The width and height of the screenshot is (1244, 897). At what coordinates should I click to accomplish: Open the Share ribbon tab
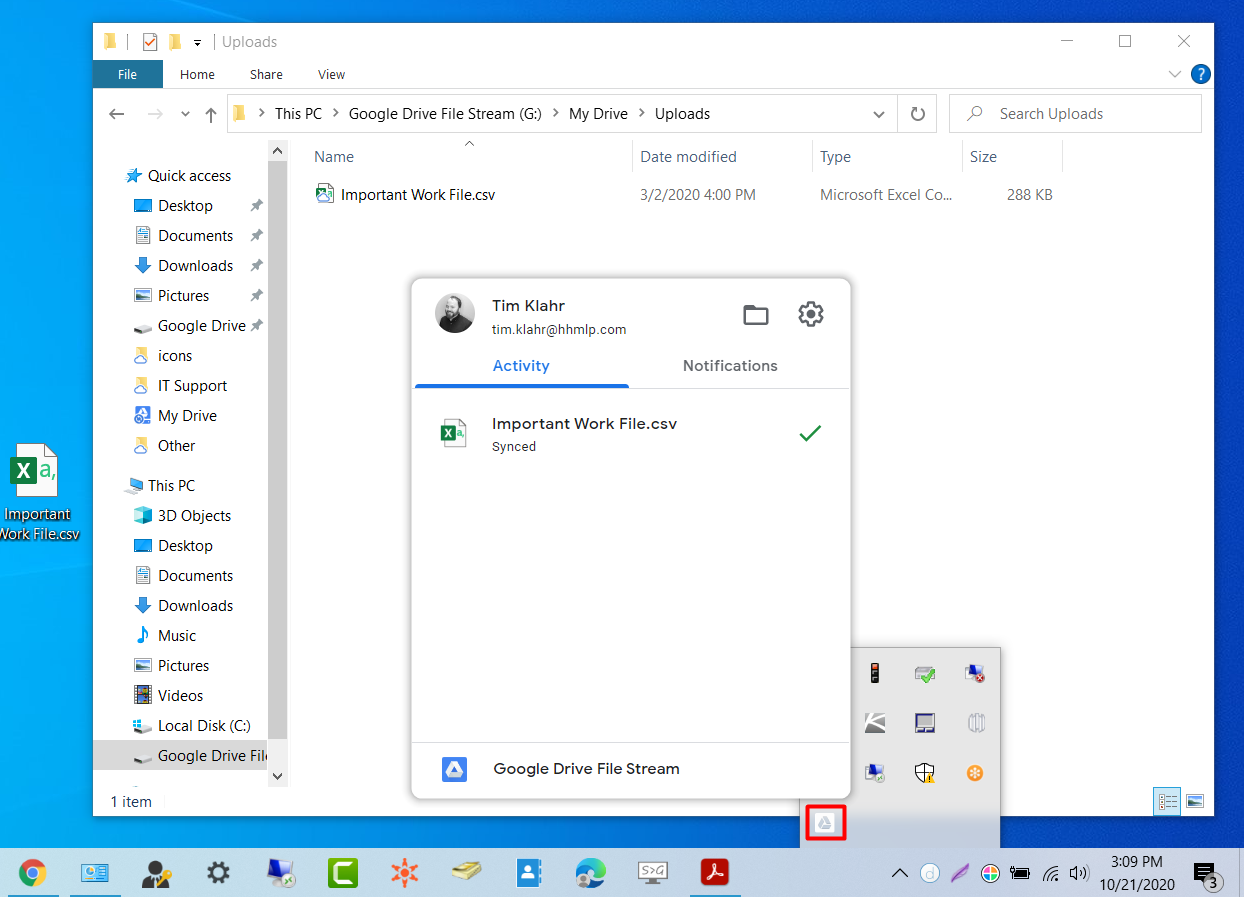pyautogui.click(x=266, y=74)
